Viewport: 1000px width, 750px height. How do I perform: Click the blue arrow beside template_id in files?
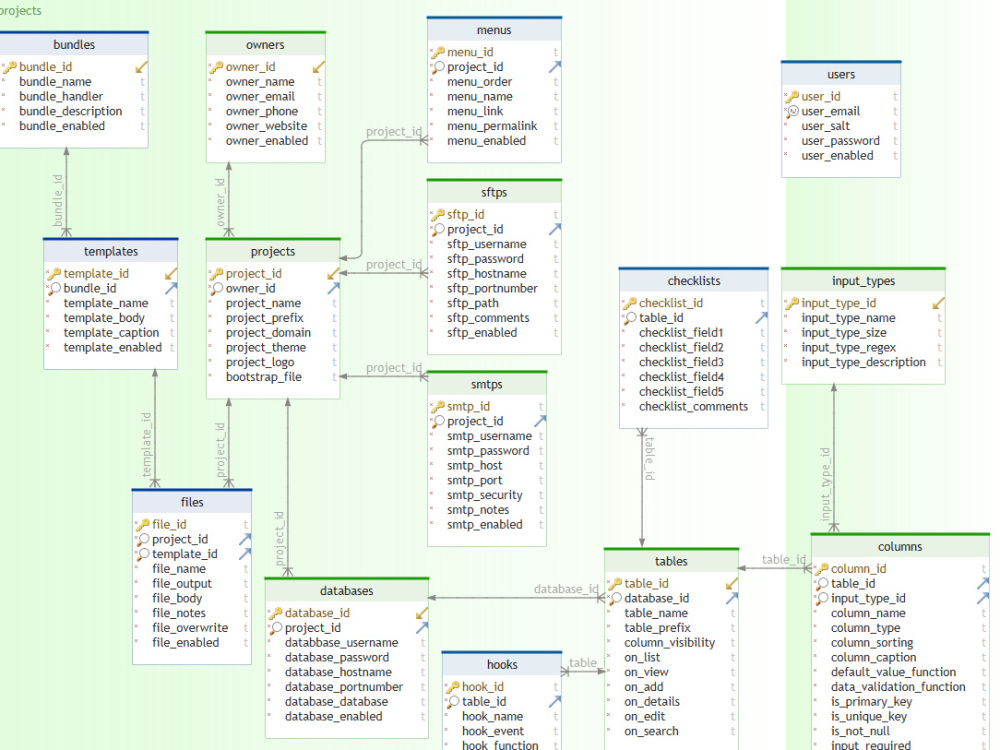click(x=247, y=553)
